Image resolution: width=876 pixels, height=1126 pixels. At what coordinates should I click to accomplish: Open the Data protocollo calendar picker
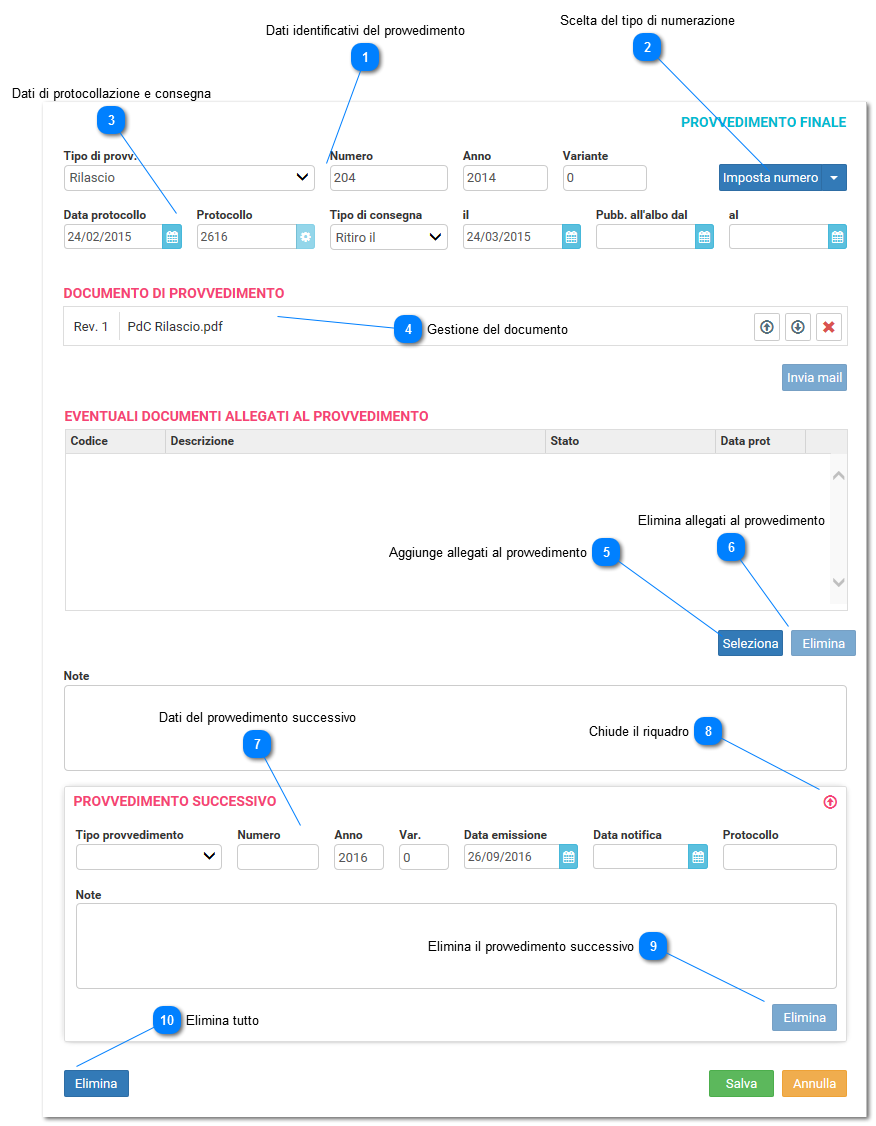172,237
